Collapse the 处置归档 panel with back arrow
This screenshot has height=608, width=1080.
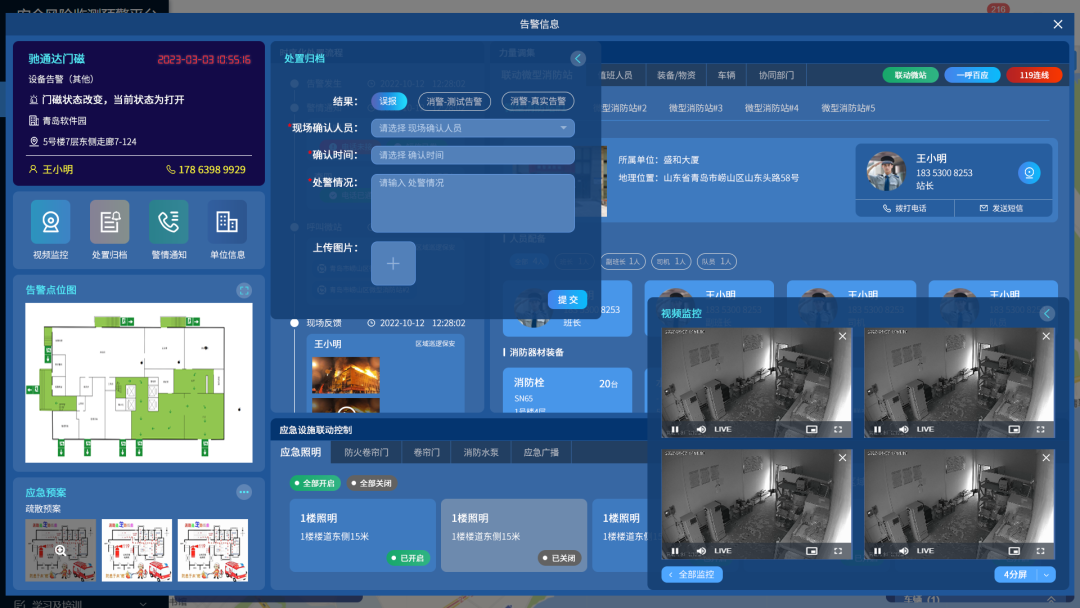pyautogui.click(x=578, y=59)
